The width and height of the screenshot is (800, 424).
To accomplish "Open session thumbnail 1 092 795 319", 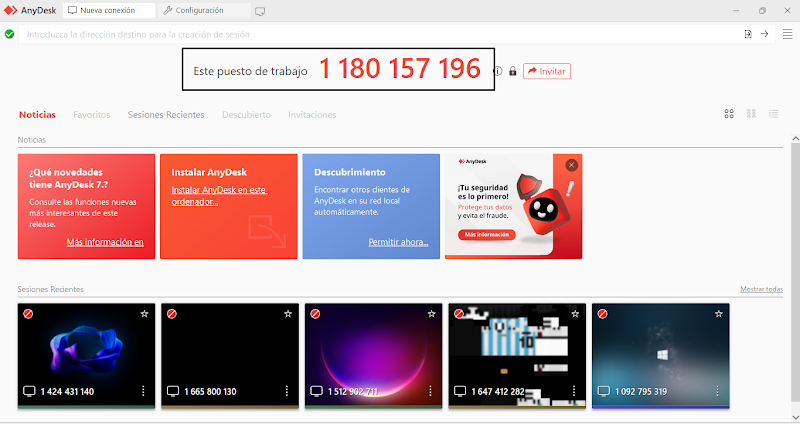I will pyautogui.click(x=661, y=356).
